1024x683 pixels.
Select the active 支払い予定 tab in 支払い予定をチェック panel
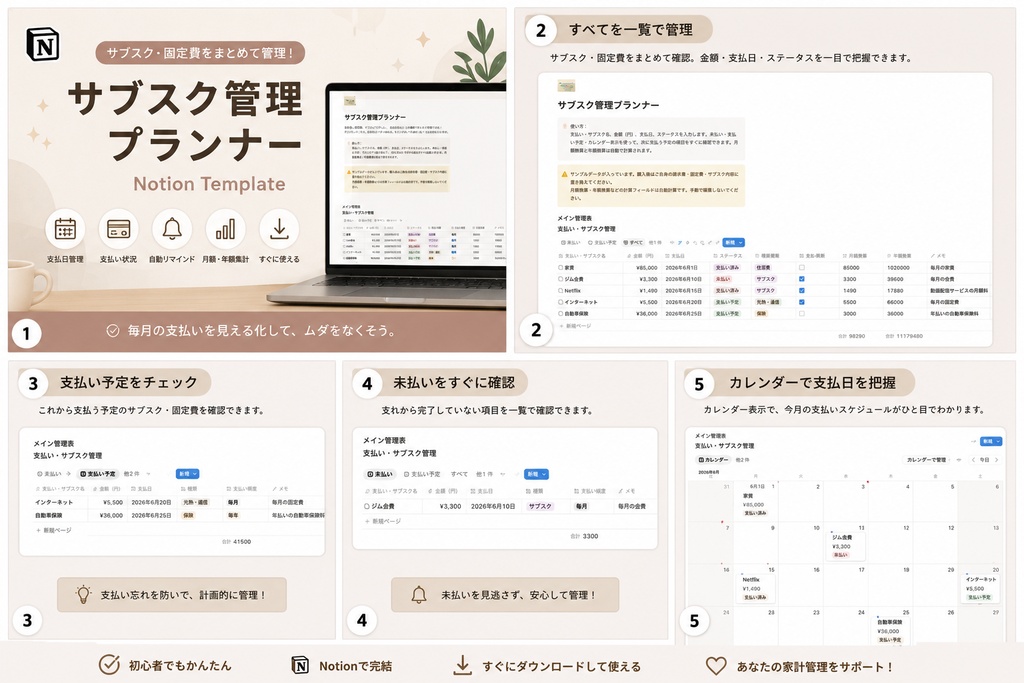pos(97,474)
